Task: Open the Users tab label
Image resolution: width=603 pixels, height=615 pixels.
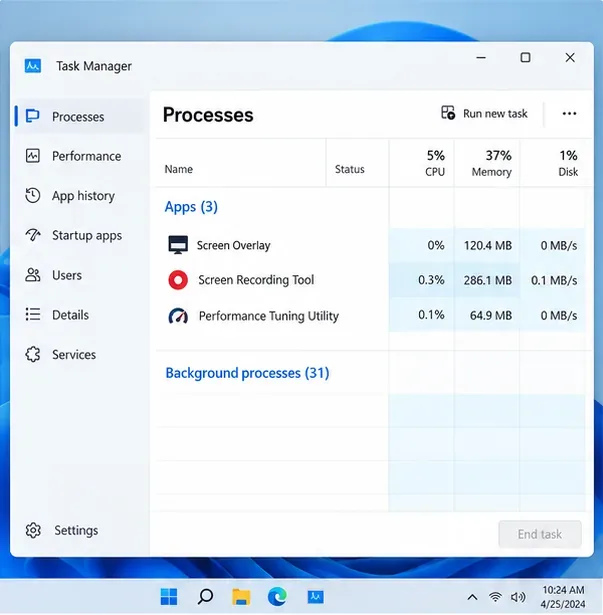Action: tap(67, 275)
